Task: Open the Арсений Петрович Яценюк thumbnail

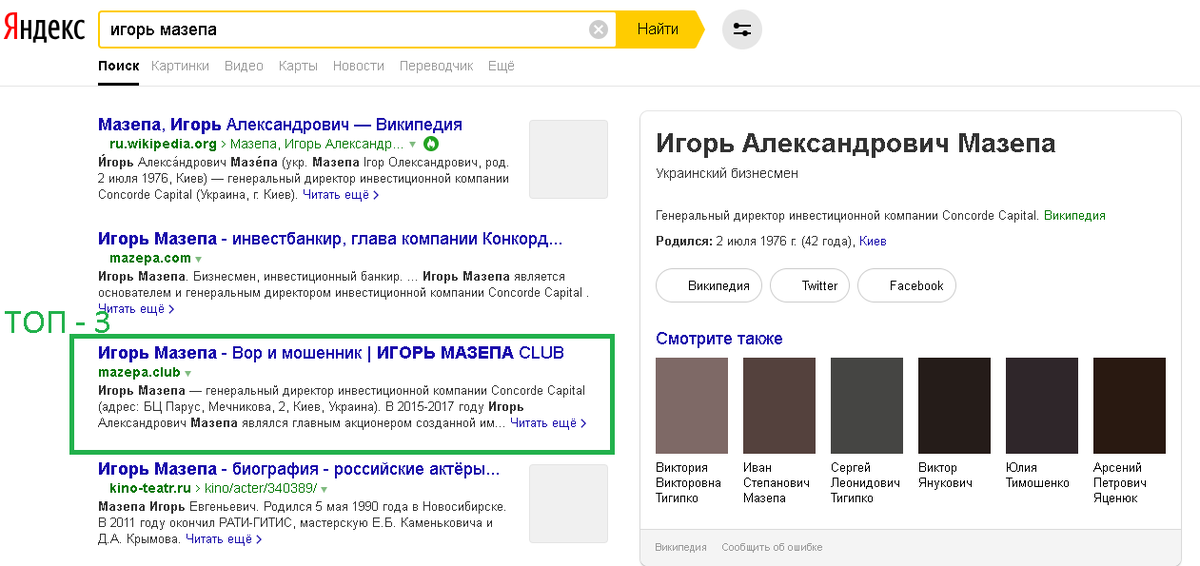Action: [x=1129, y=406]
